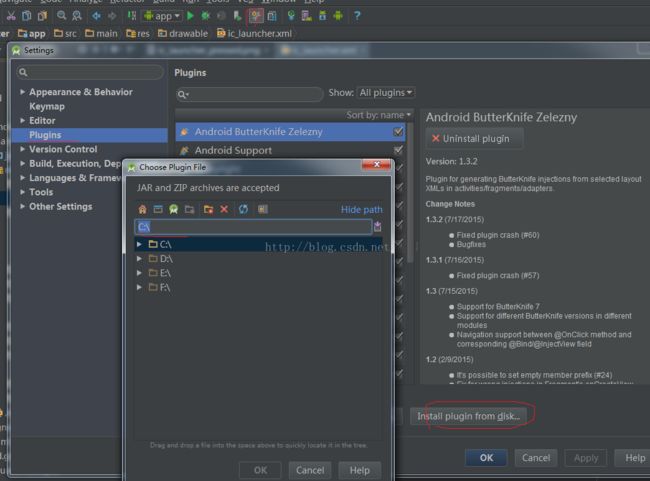
Task: Click the Find magnifier icon in the toolbar
Action: (x=61, y=16)
